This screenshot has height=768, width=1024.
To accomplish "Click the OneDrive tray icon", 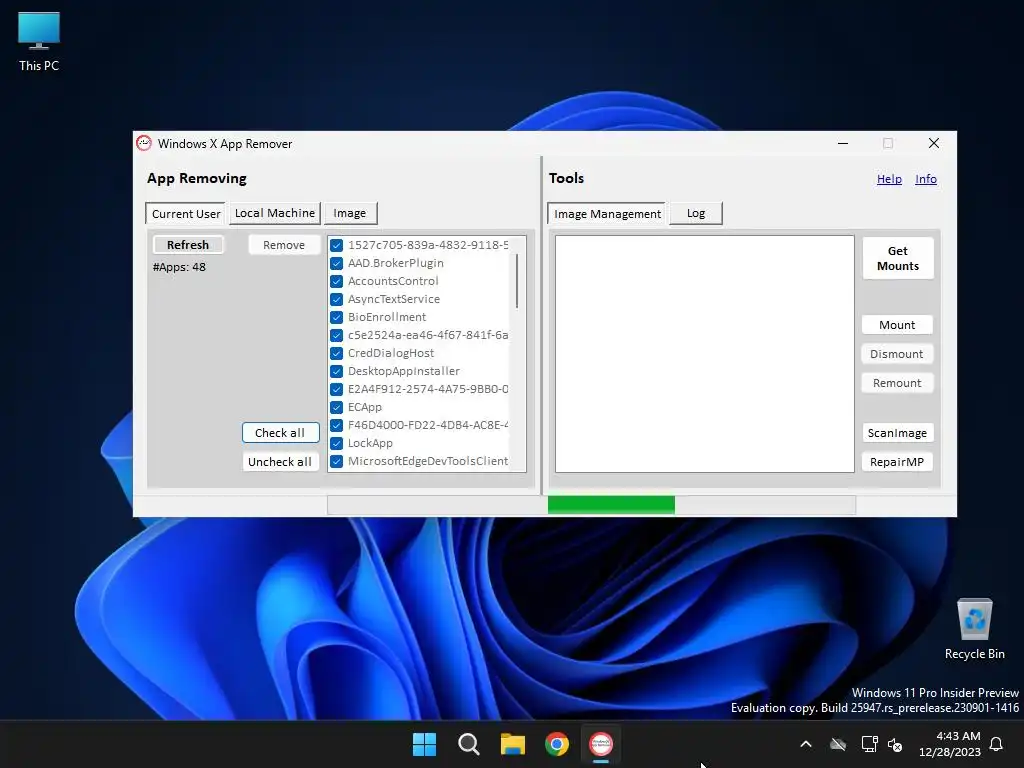I will 838,744.
